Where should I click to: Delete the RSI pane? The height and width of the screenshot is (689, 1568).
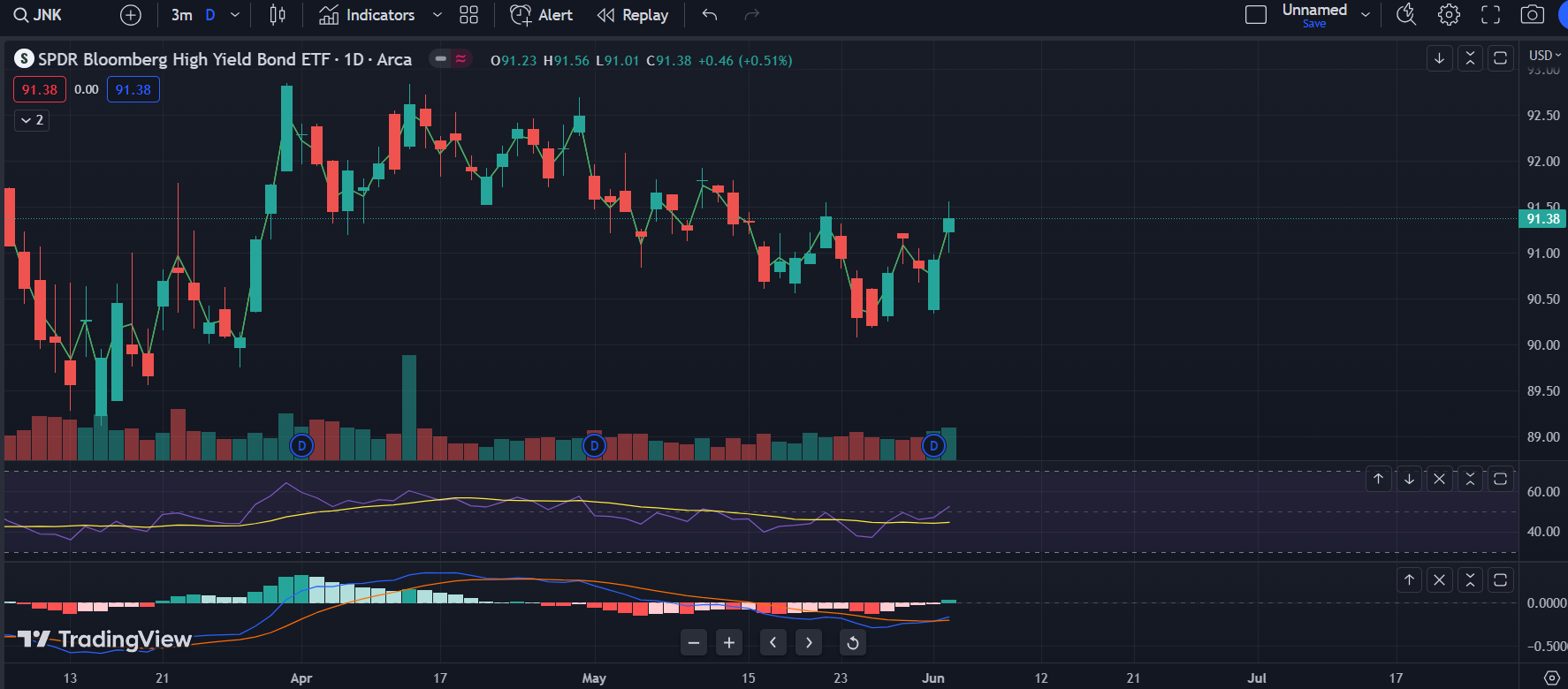coord(1440,479)
